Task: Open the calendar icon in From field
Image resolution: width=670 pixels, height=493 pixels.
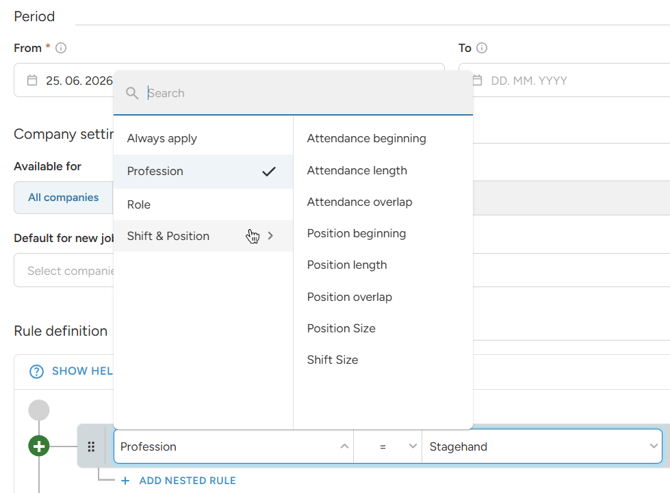Action: [x=32, y=80]
